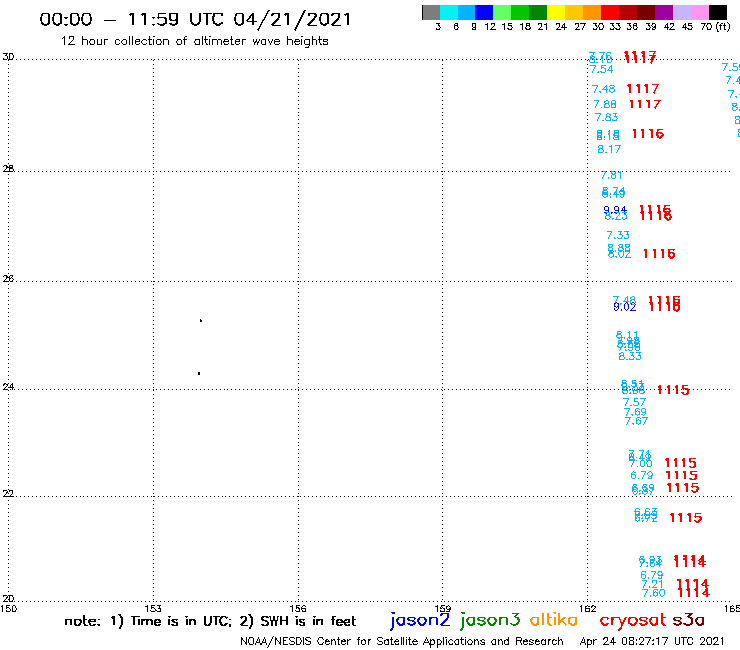Image resolution: width=740 pixels, height=650 pixels.
Task: Click the longitude axis label '162'
Action: 588,609
